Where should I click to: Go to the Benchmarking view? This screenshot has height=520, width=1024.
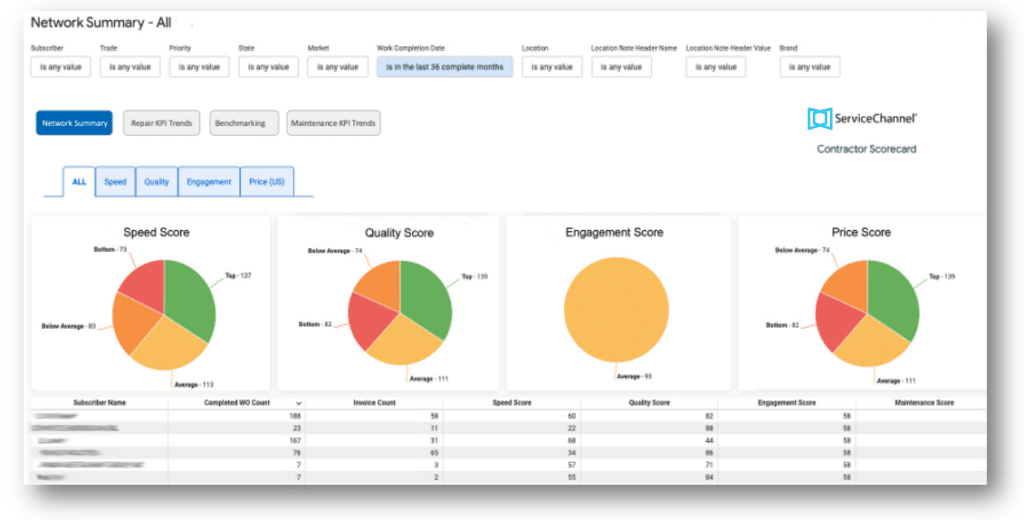[x=240, y=123]
